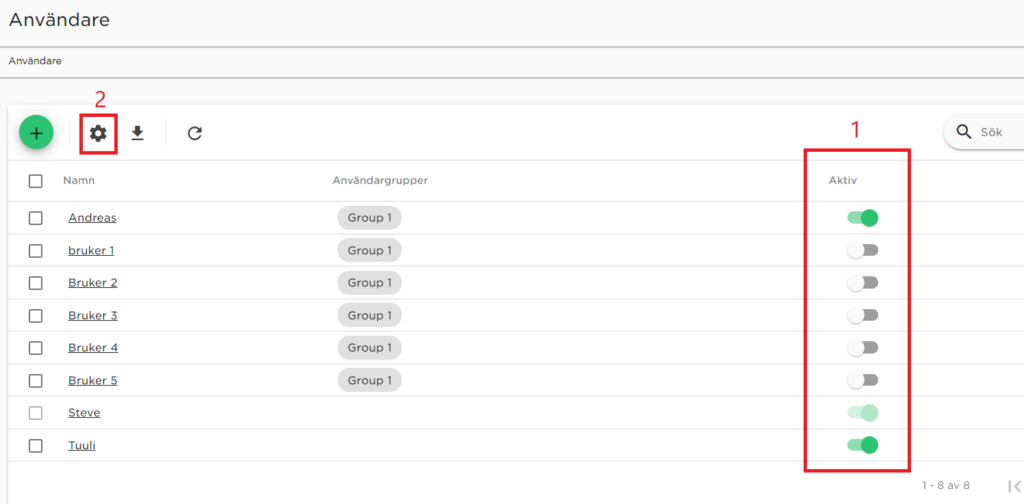This screenshot has height=504, width=1024.
Task: Click the magnifying glass search icon
Action: coord(964,133)
